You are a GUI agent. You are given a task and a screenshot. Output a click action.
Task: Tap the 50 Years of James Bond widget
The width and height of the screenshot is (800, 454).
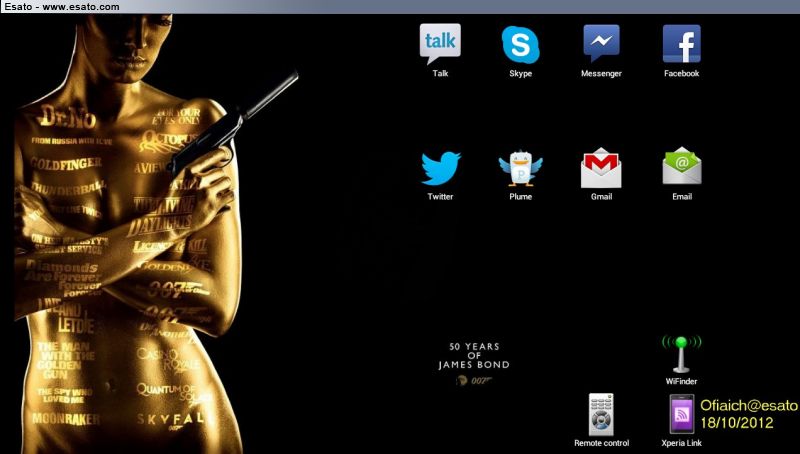[x=474, y=364]
